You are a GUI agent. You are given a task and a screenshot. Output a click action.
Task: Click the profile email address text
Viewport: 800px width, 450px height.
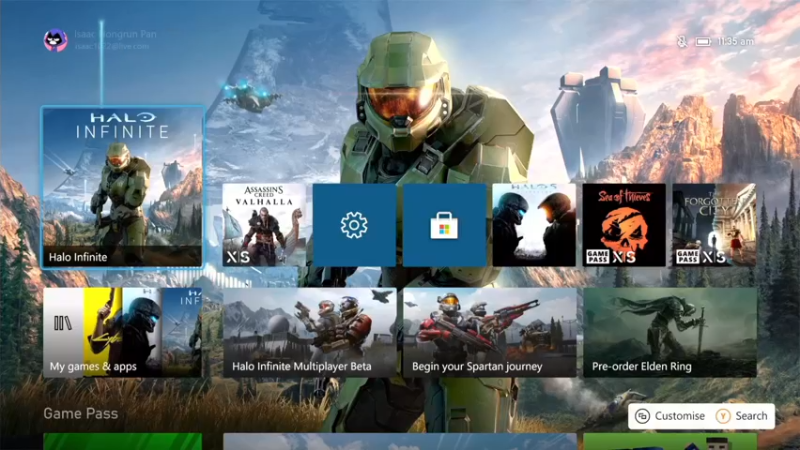[x=112, y=46]
